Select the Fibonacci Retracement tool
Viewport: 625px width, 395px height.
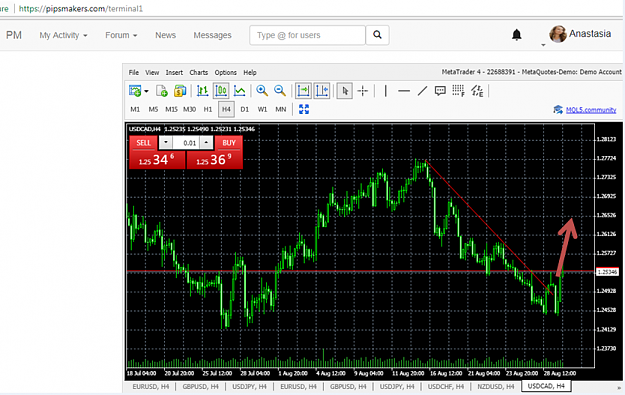458,91
